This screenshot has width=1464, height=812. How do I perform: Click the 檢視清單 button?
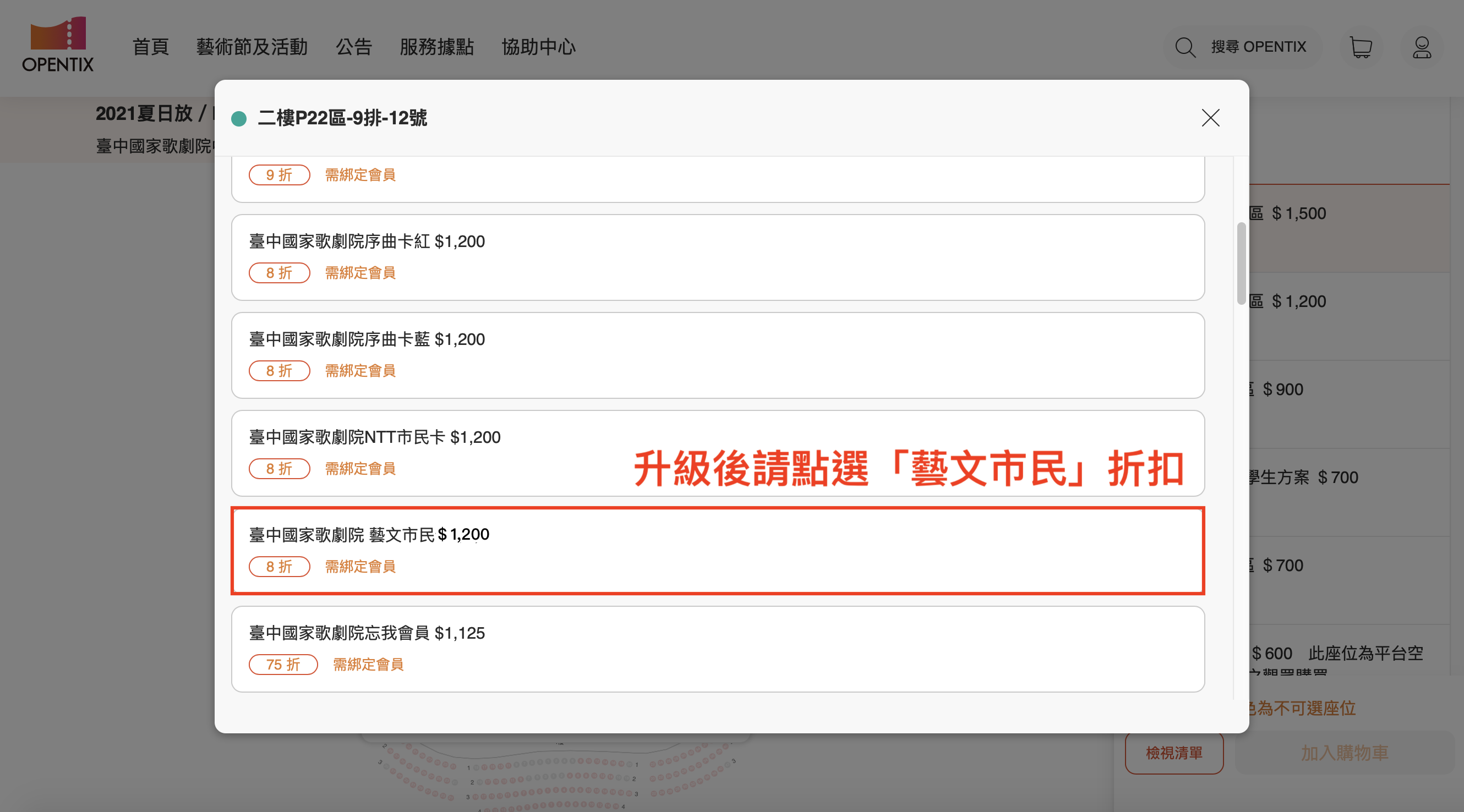1174,753
